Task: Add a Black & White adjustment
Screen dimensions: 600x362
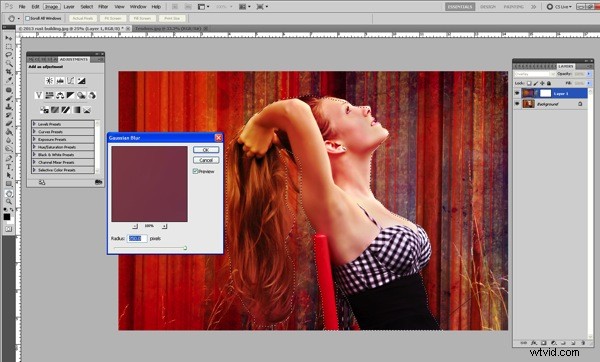Action: (71, 95)
